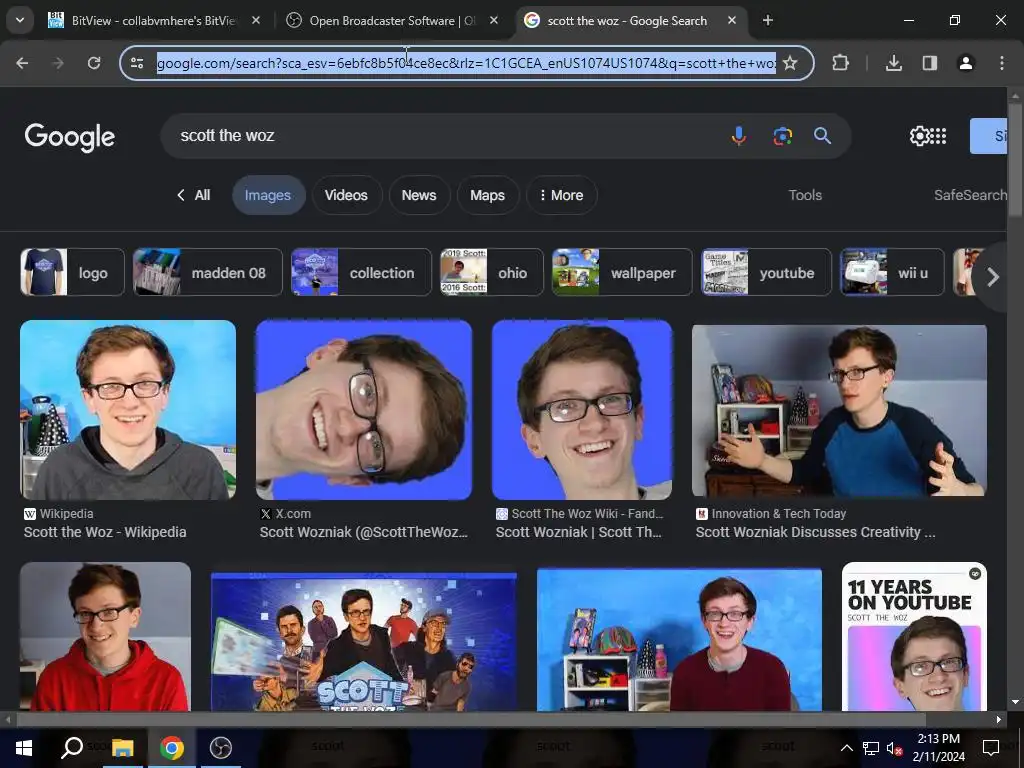Reload the current page

pyautogui.click(x=94, y=63)
